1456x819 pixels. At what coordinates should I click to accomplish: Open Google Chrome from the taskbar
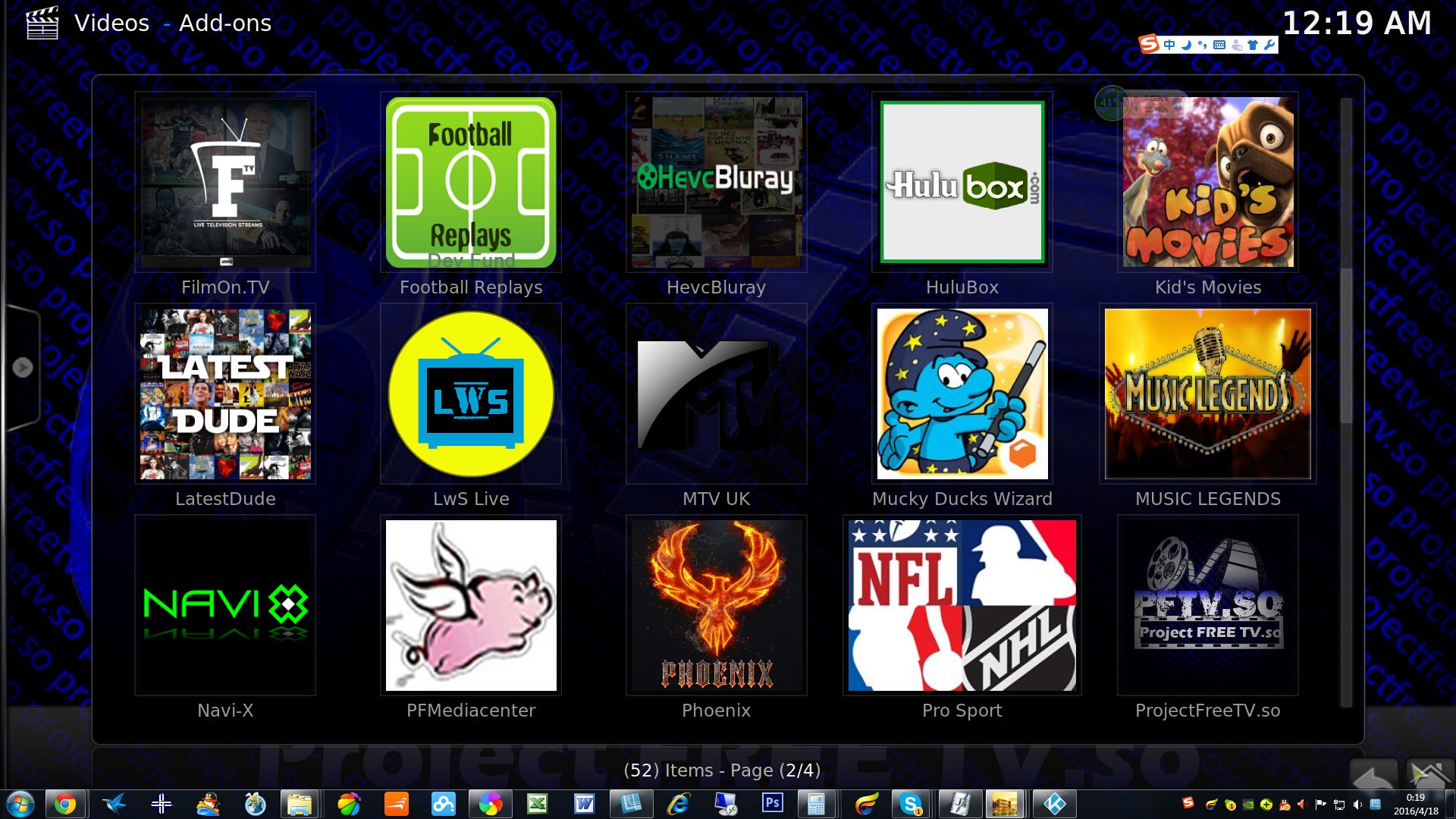[x=65, y=804]
